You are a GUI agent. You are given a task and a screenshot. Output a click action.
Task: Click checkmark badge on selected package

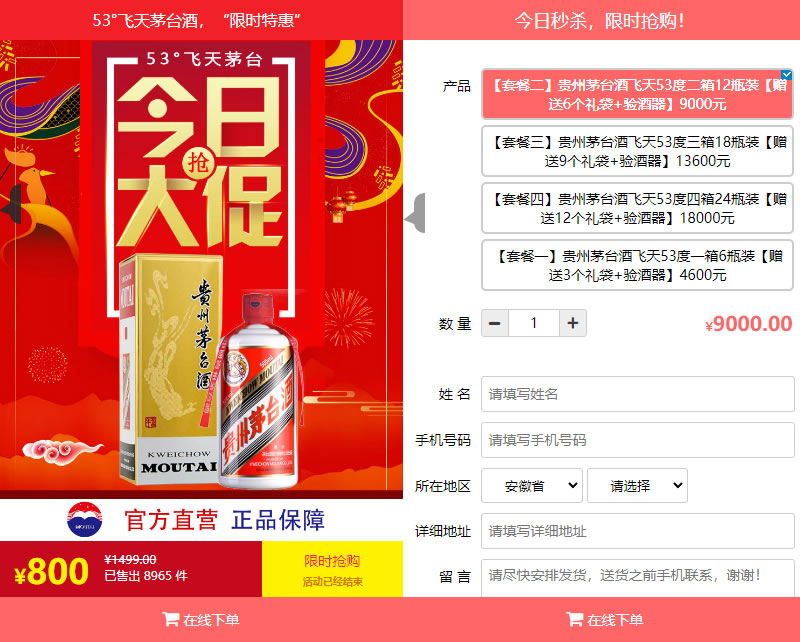pyautogui.click(x=787, y=75)
